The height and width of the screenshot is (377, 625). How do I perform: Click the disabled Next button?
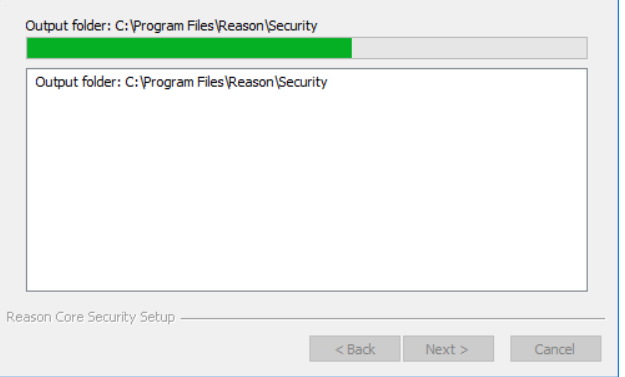pyautogui.click(x=448, y=349)
